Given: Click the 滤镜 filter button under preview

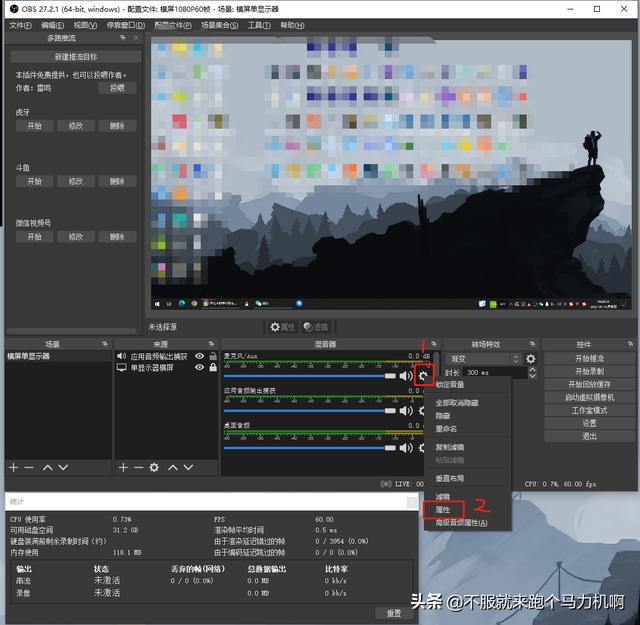Looking at the screenshot, I should point(315,327).
